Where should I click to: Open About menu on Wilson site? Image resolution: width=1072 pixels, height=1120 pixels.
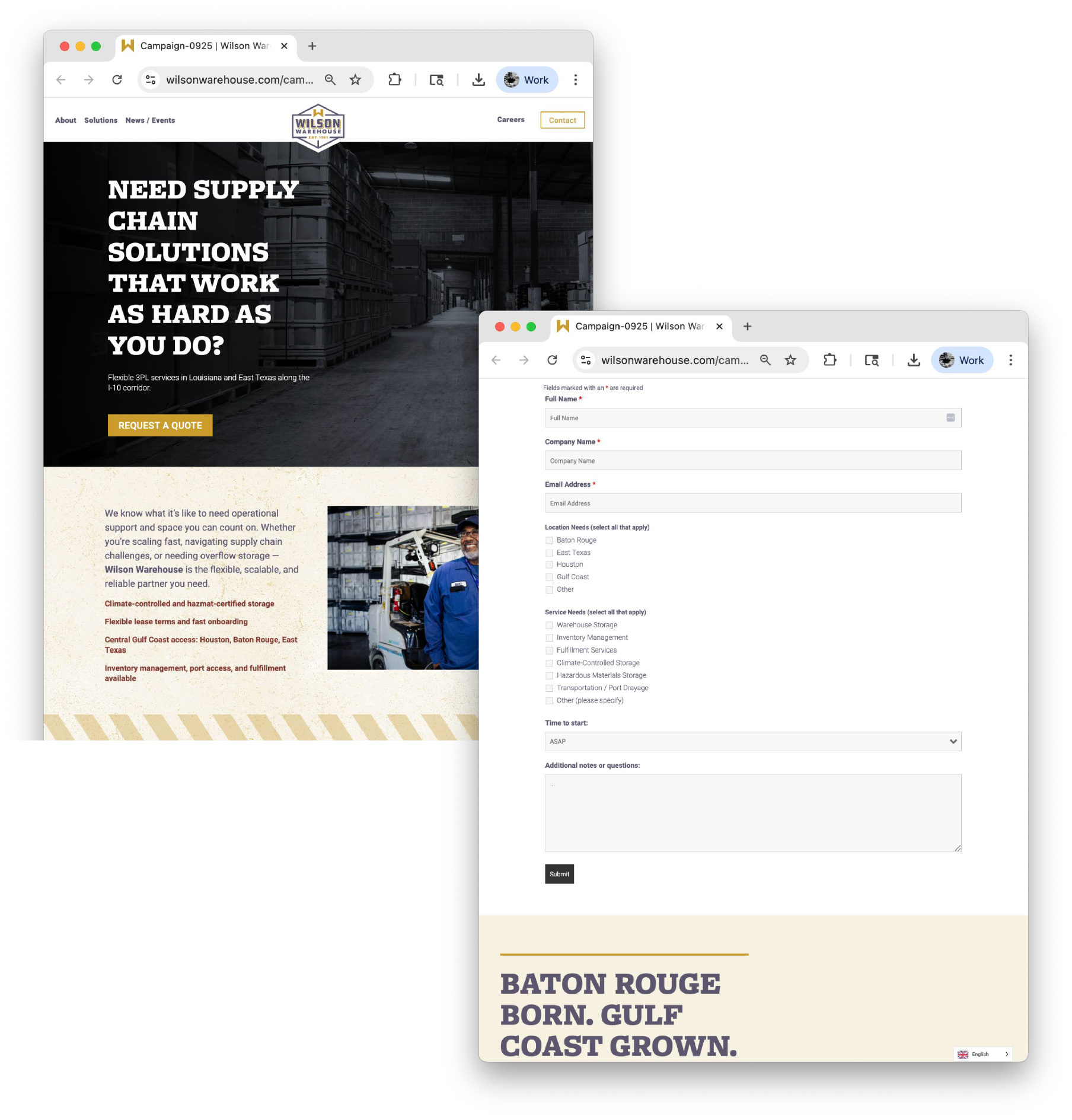tap(66, 120)
